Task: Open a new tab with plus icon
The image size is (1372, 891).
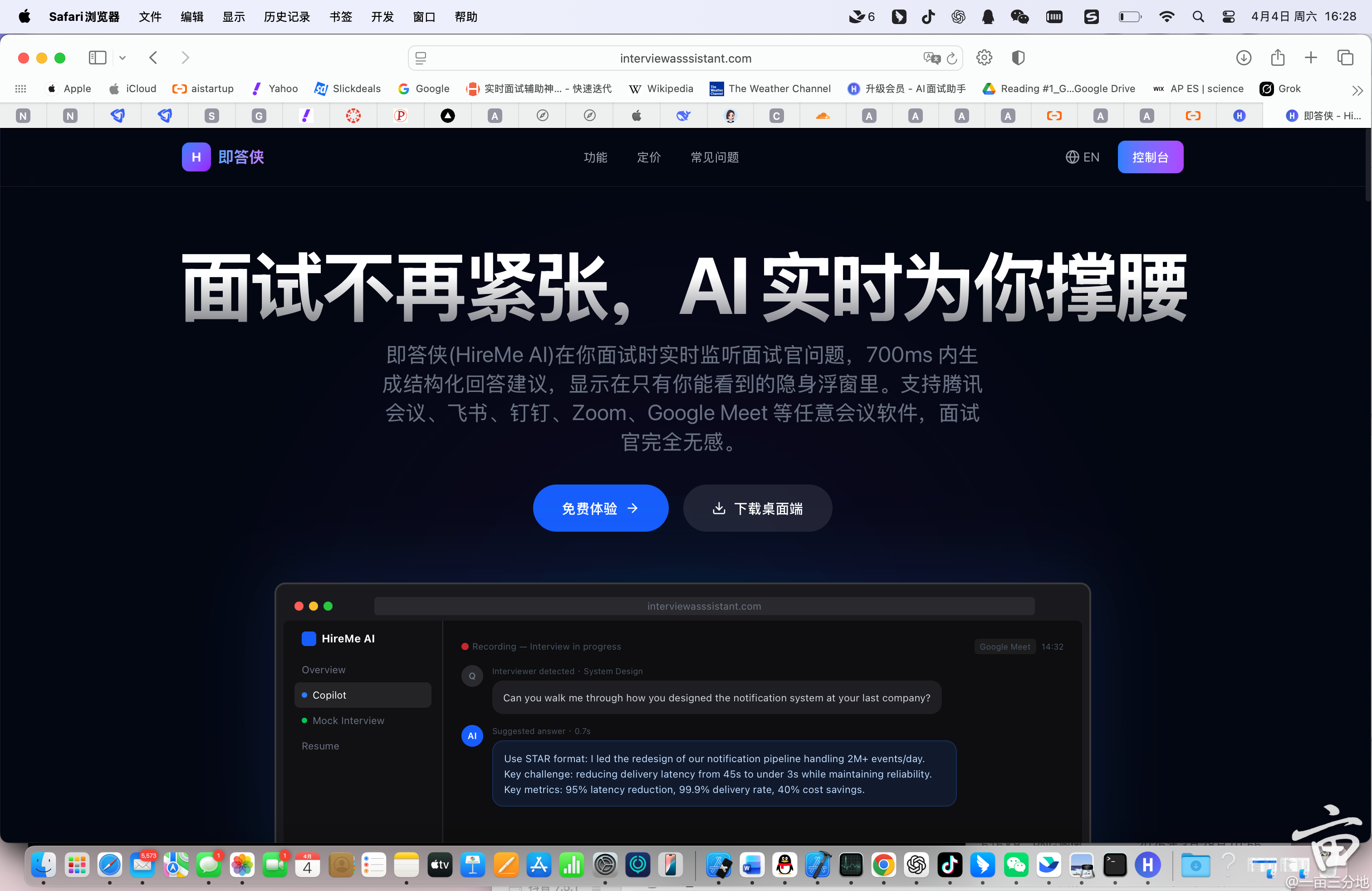Action: tap(1311, 58)
